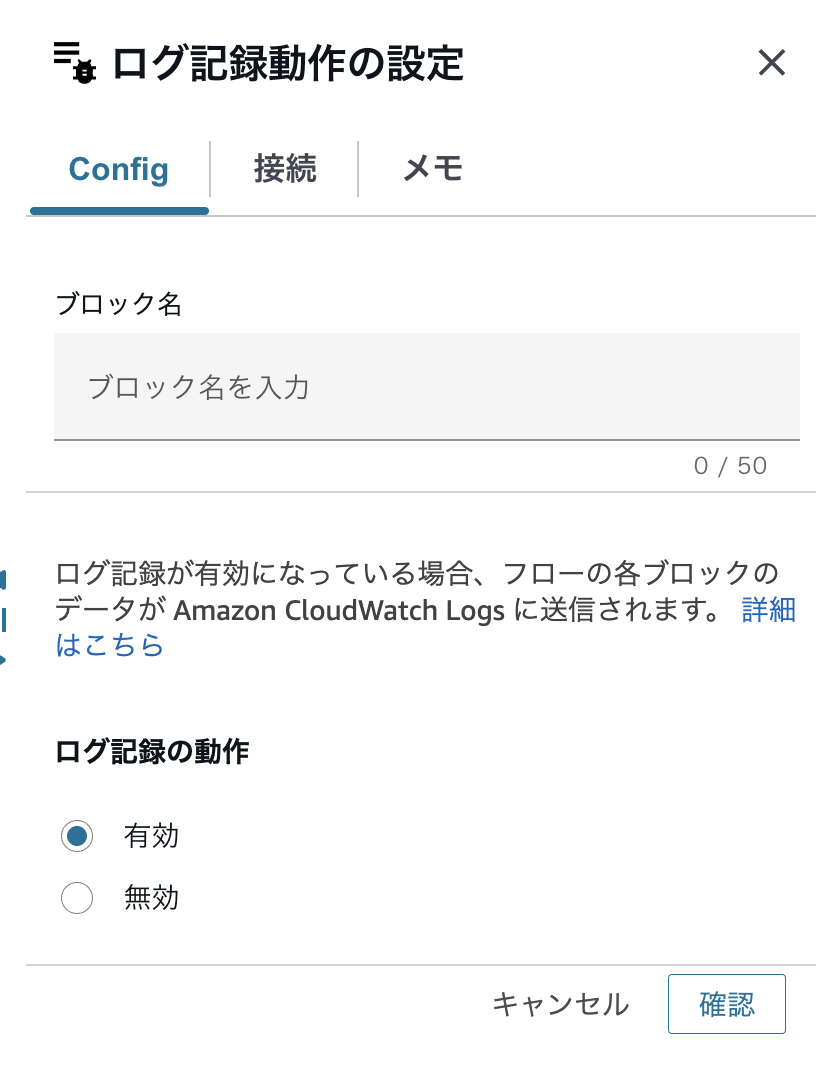Open the メモ tab
816x1086 pixels.
[x=432, y=169]
